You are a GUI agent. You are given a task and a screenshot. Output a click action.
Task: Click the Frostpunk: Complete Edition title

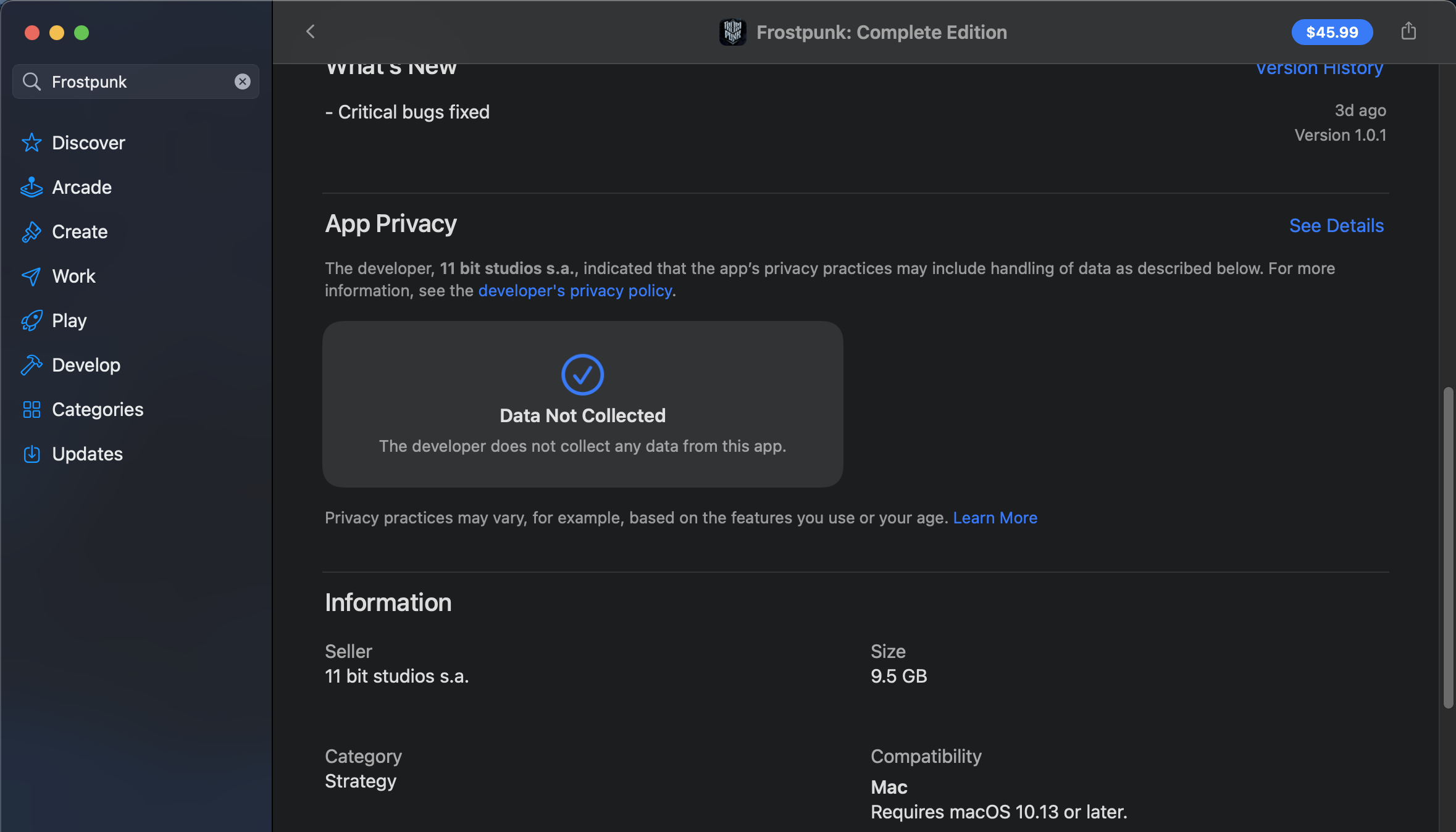(x=882, y=32)
